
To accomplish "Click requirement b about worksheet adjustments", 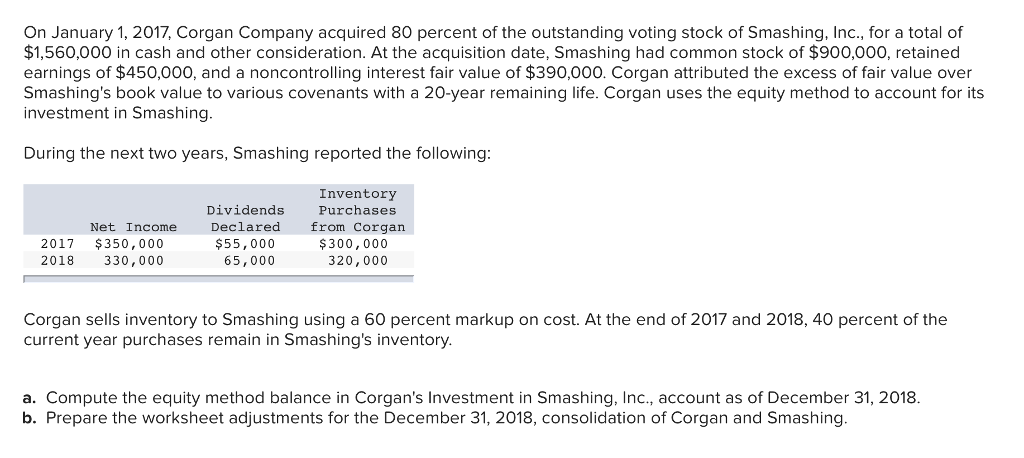I will pos(434,417).
